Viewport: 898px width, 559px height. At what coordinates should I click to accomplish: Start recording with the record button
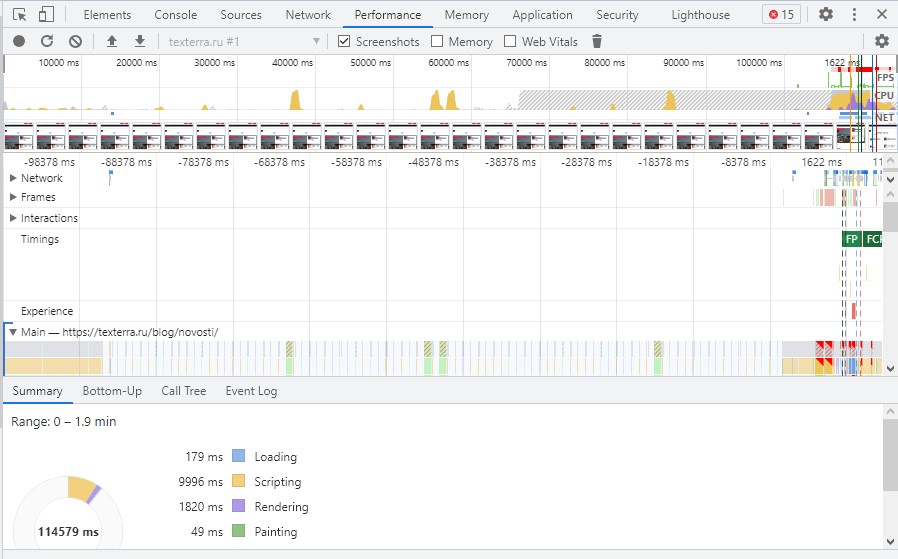(19, 41)
